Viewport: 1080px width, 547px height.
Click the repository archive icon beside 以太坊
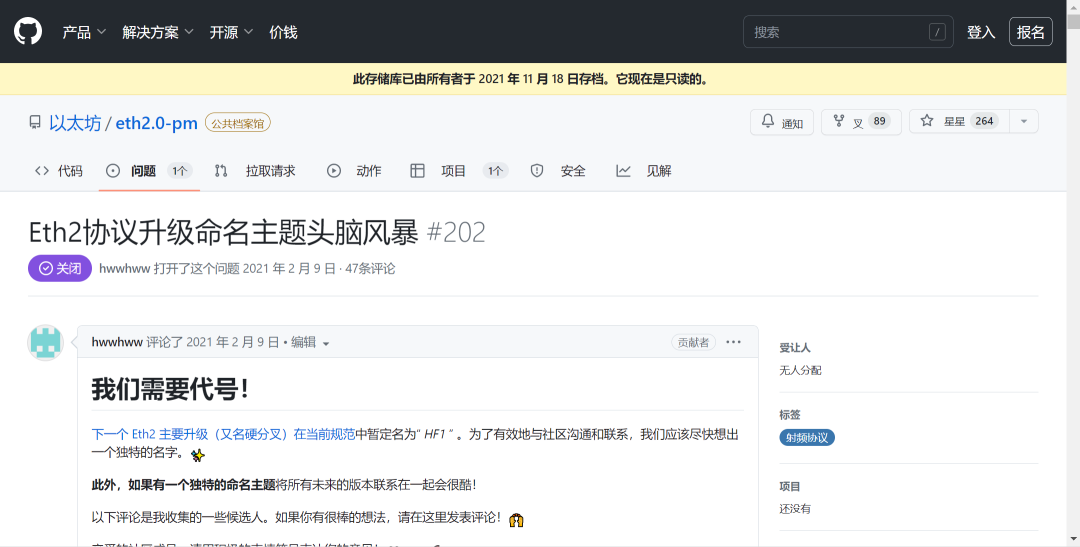(35, 123)
